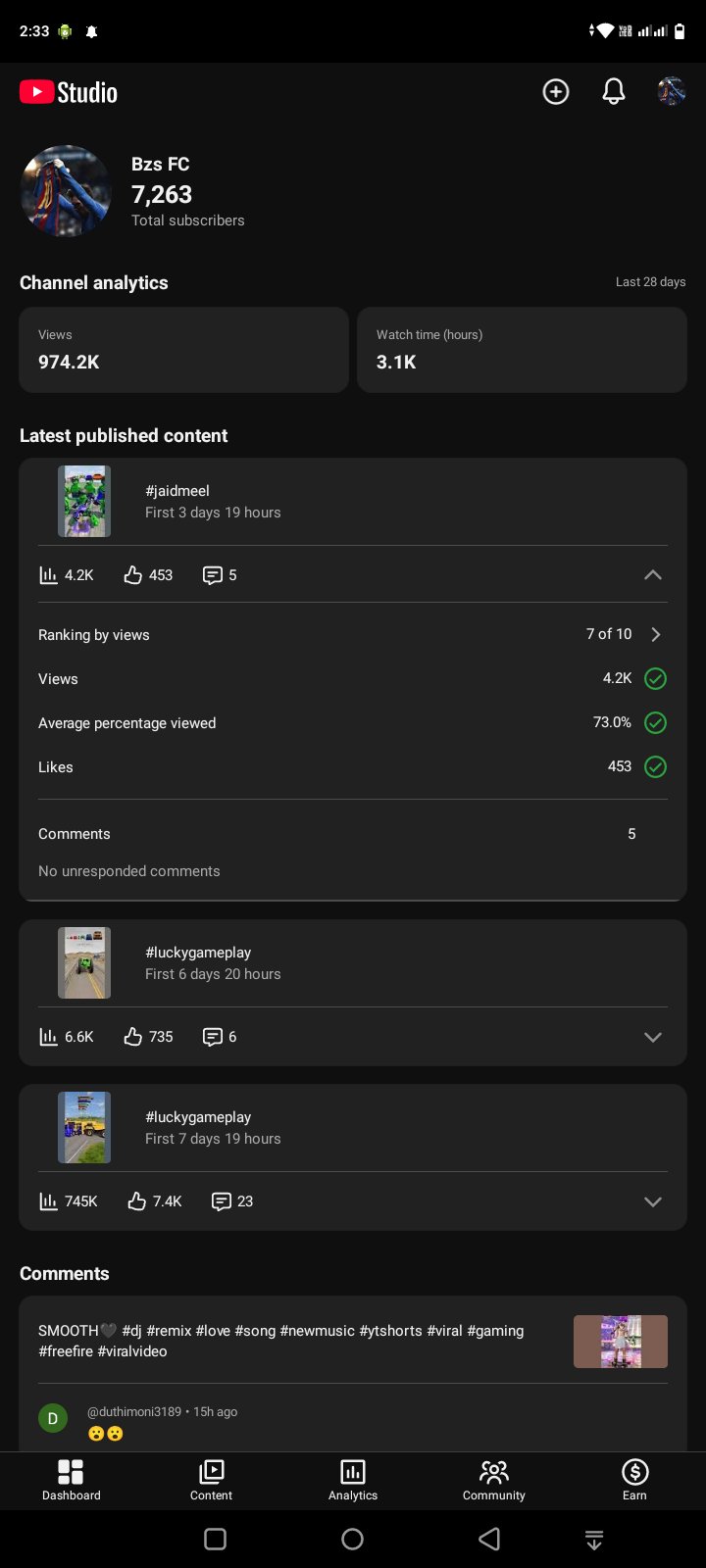
Task: Open the SMOOTH video thumbnail in Comments
Action: pyautogui.click(x=621, y=1342)
